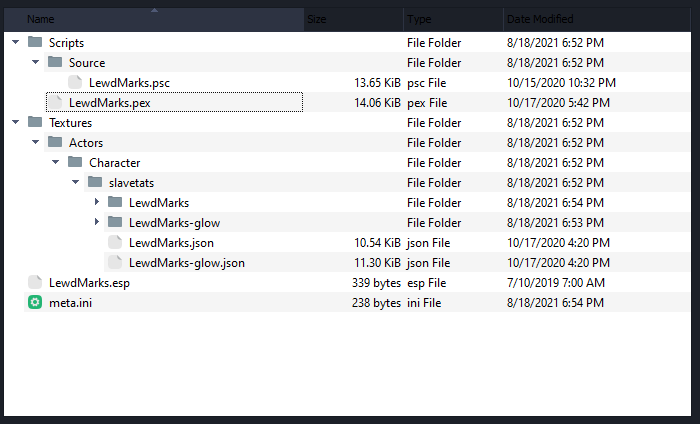Collapse the Actors folder arrow

(36, 142)
